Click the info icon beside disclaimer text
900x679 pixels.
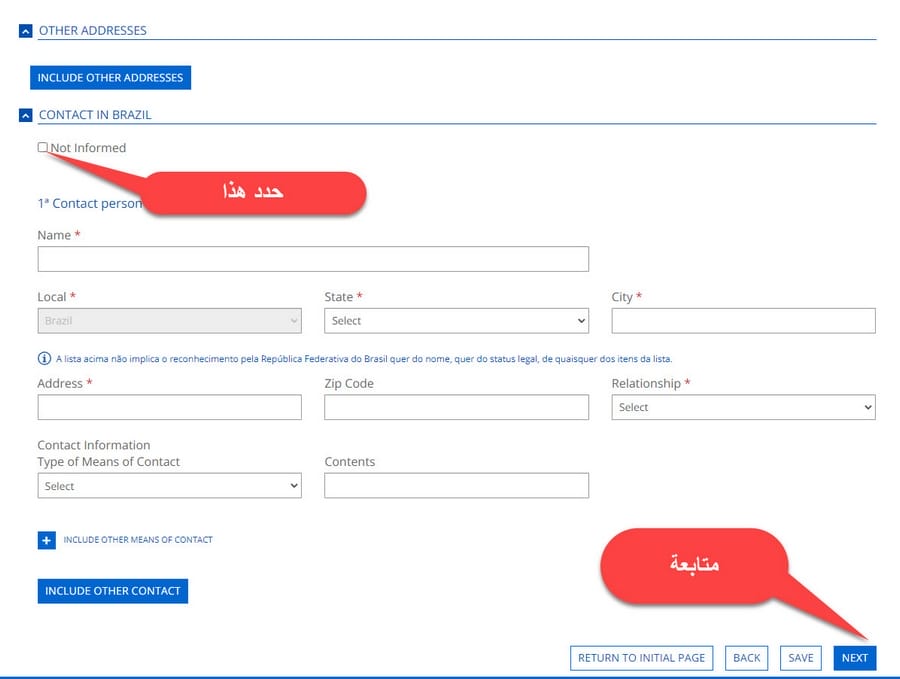[x=44, y=359]
